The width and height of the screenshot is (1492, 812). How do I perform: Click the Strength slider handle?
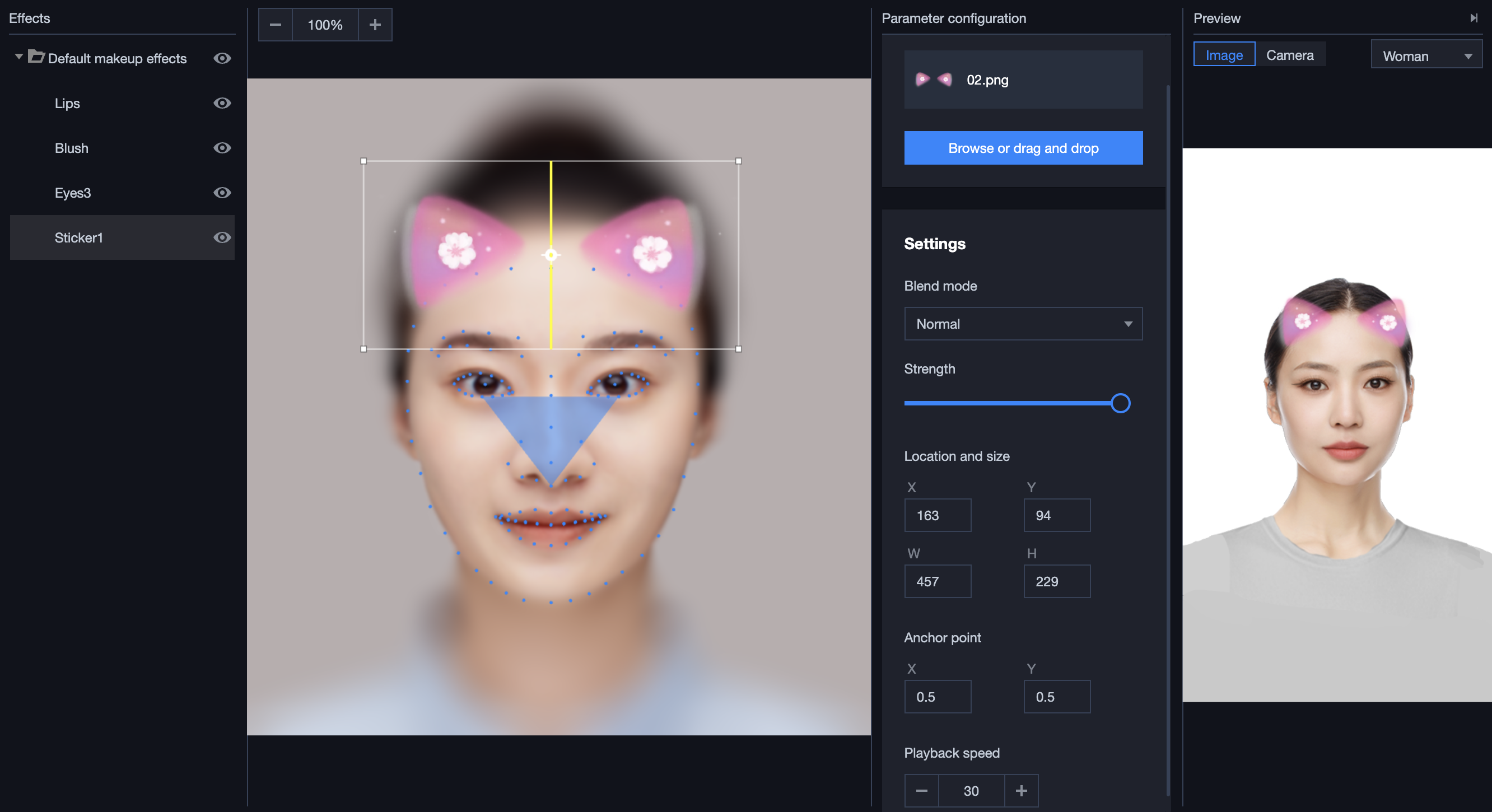pos(1120,403)
